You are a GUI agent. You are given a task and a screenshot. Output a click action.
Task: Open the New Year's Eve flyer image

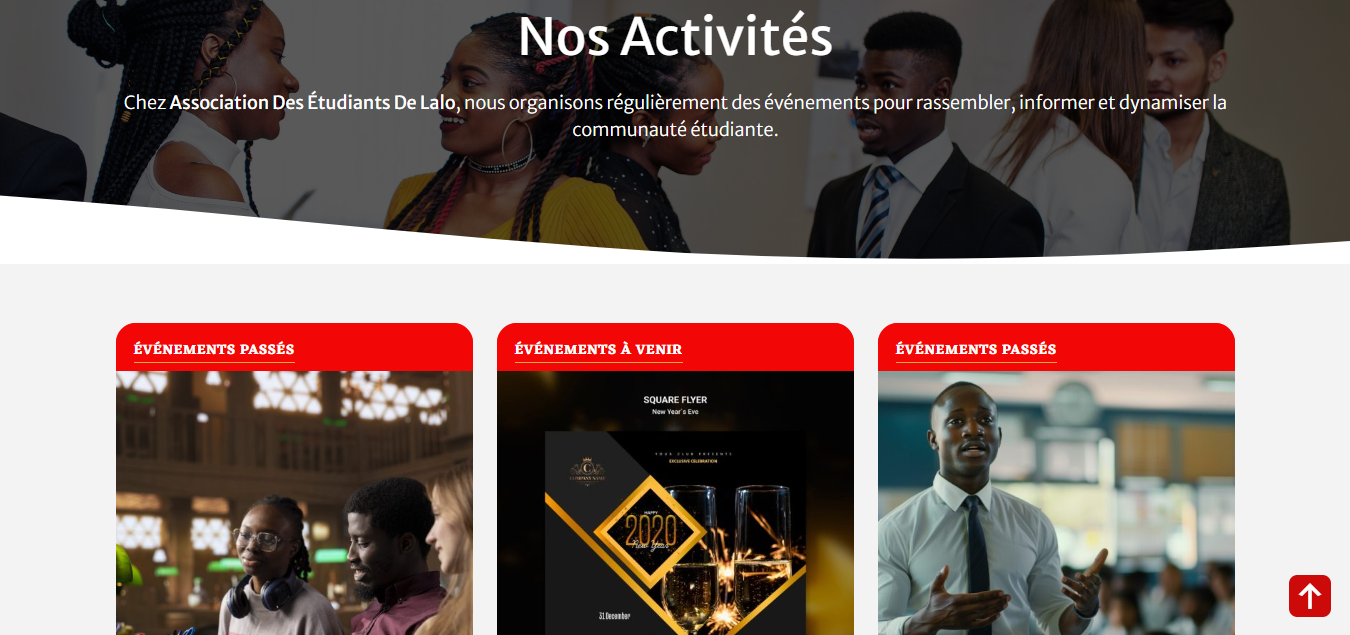675,503
